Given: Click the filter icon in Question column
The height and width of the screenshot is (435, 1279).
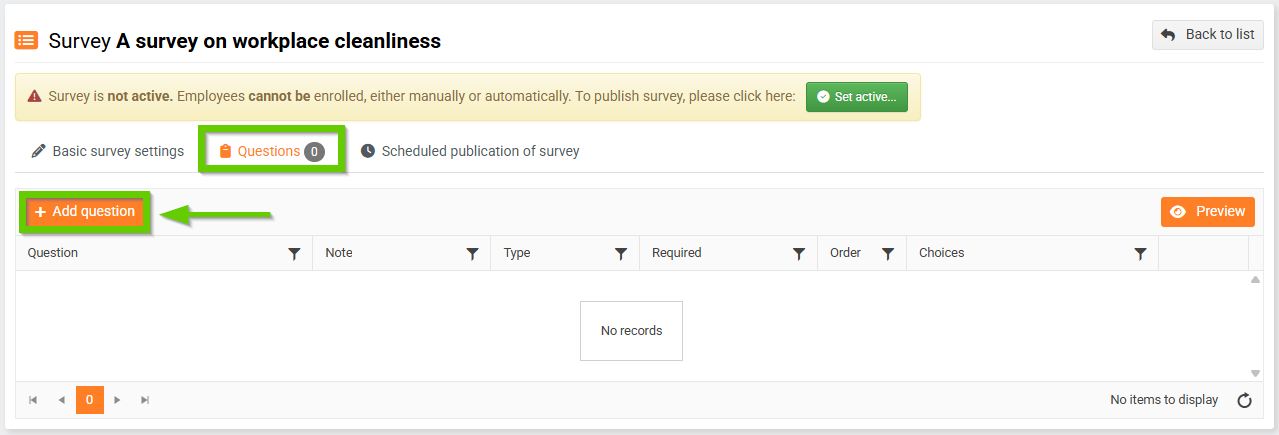Looking at the screenshot, I should pos(294,254).
